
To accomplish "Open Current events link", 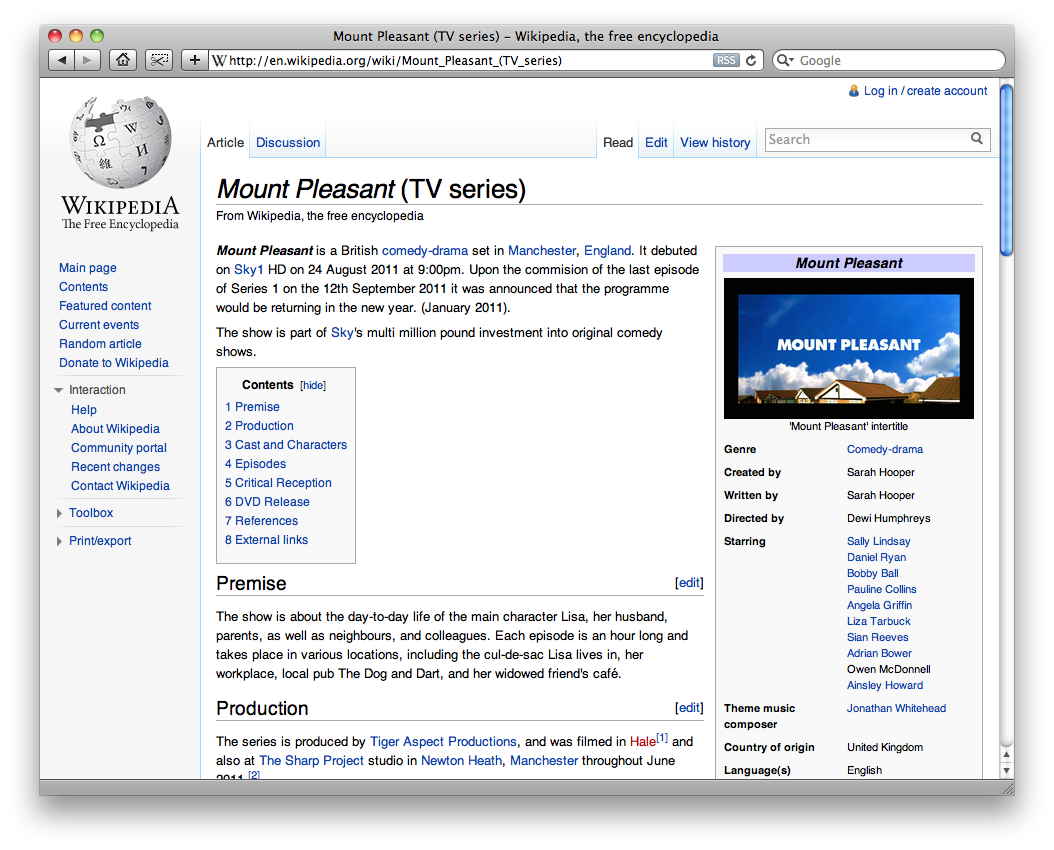I will tap(99, 325).
